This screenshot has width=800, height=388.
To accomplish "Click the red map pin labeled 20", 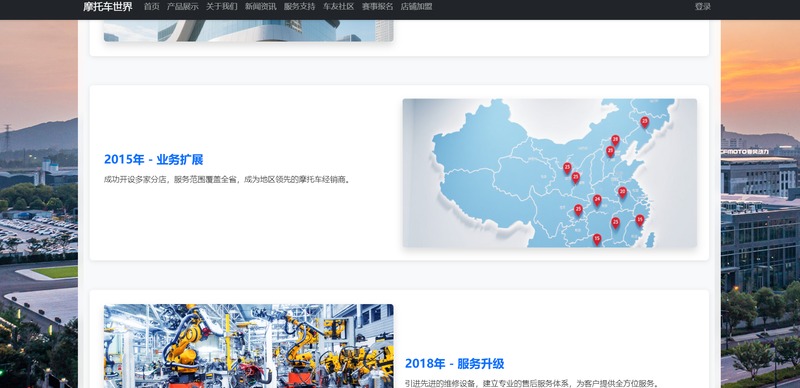I will [x=622, y=192].
